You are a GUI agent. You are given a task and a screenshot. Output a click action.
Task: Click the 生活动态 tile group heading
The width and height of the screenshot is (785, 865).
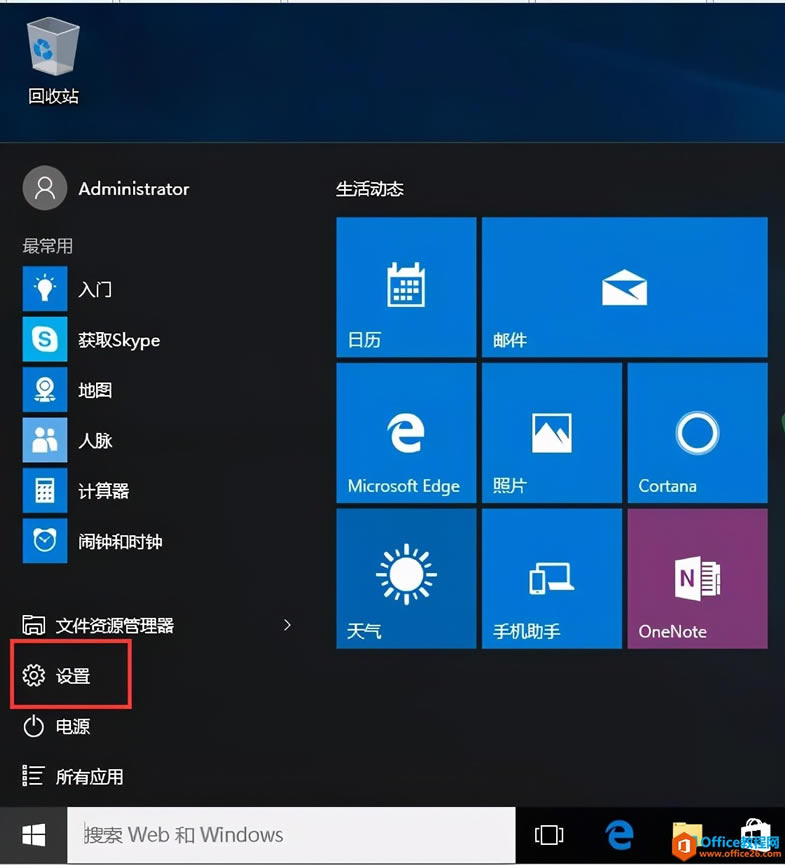coord(370,189)
